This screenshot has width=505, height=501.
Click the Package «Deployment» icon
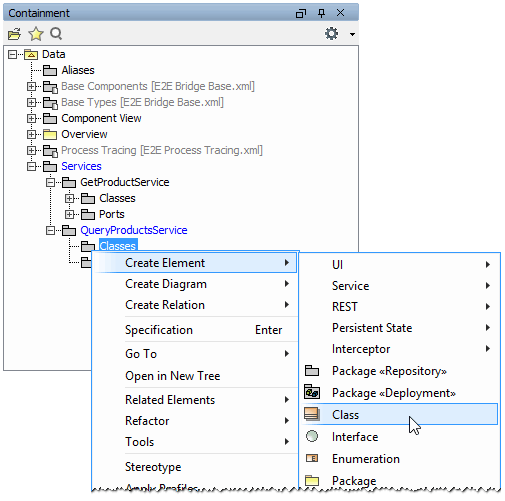tap(312, 392)
